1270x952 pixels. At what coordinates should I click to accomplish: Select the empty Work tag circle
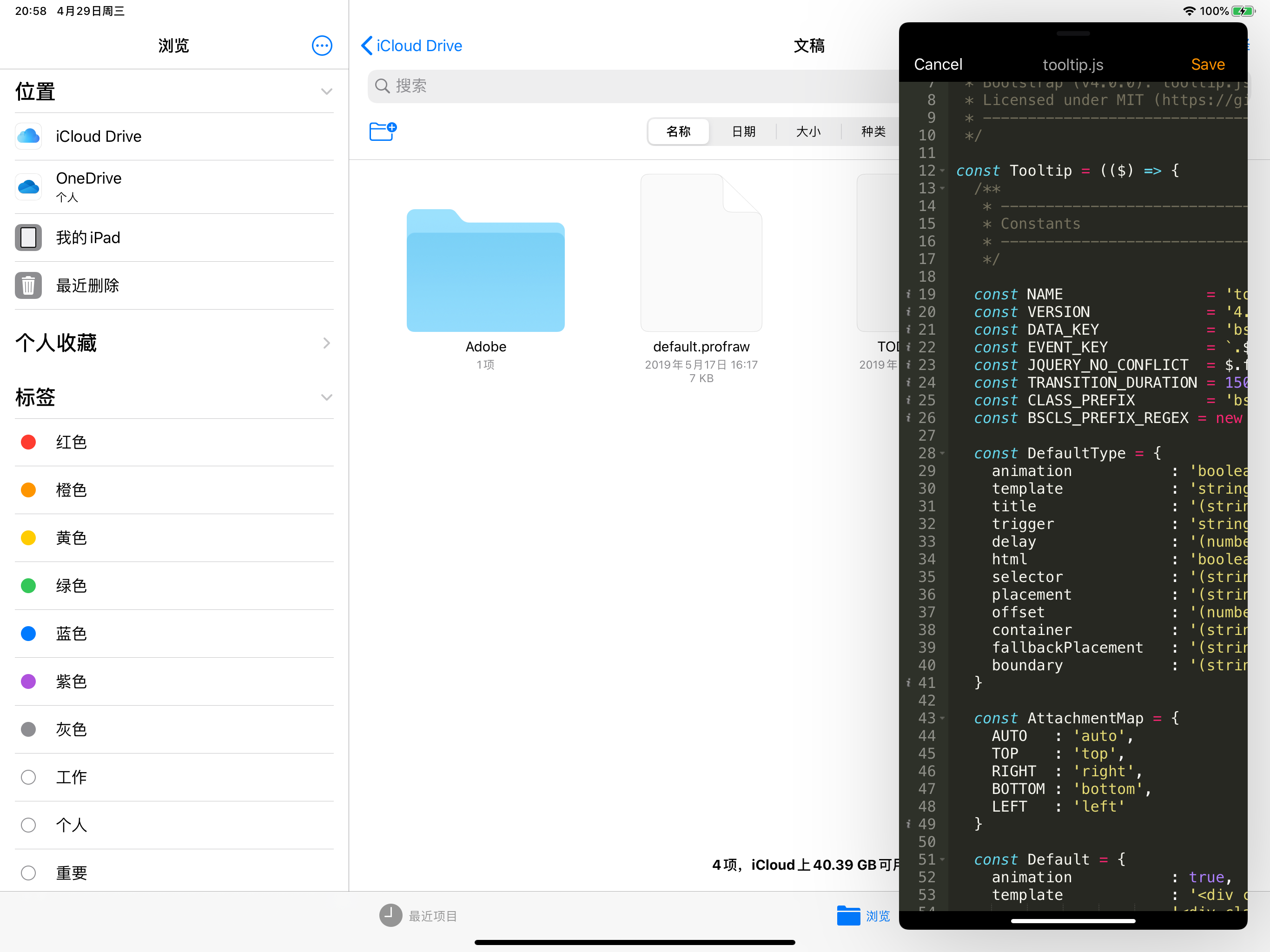(x=28, y=777)
